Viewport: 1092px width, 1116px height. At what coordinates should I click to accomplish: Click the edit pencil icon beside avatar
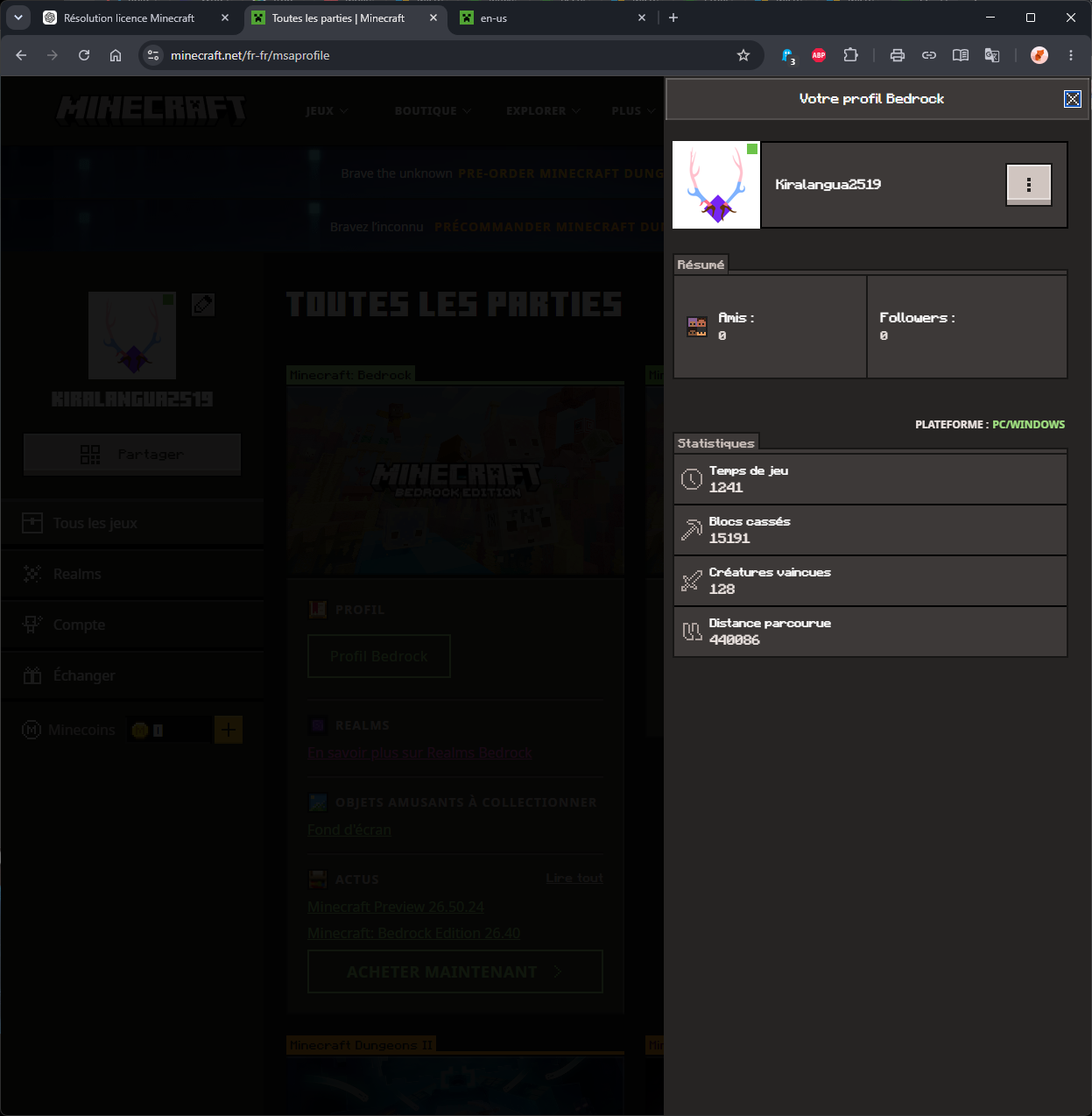pos(203,304)
